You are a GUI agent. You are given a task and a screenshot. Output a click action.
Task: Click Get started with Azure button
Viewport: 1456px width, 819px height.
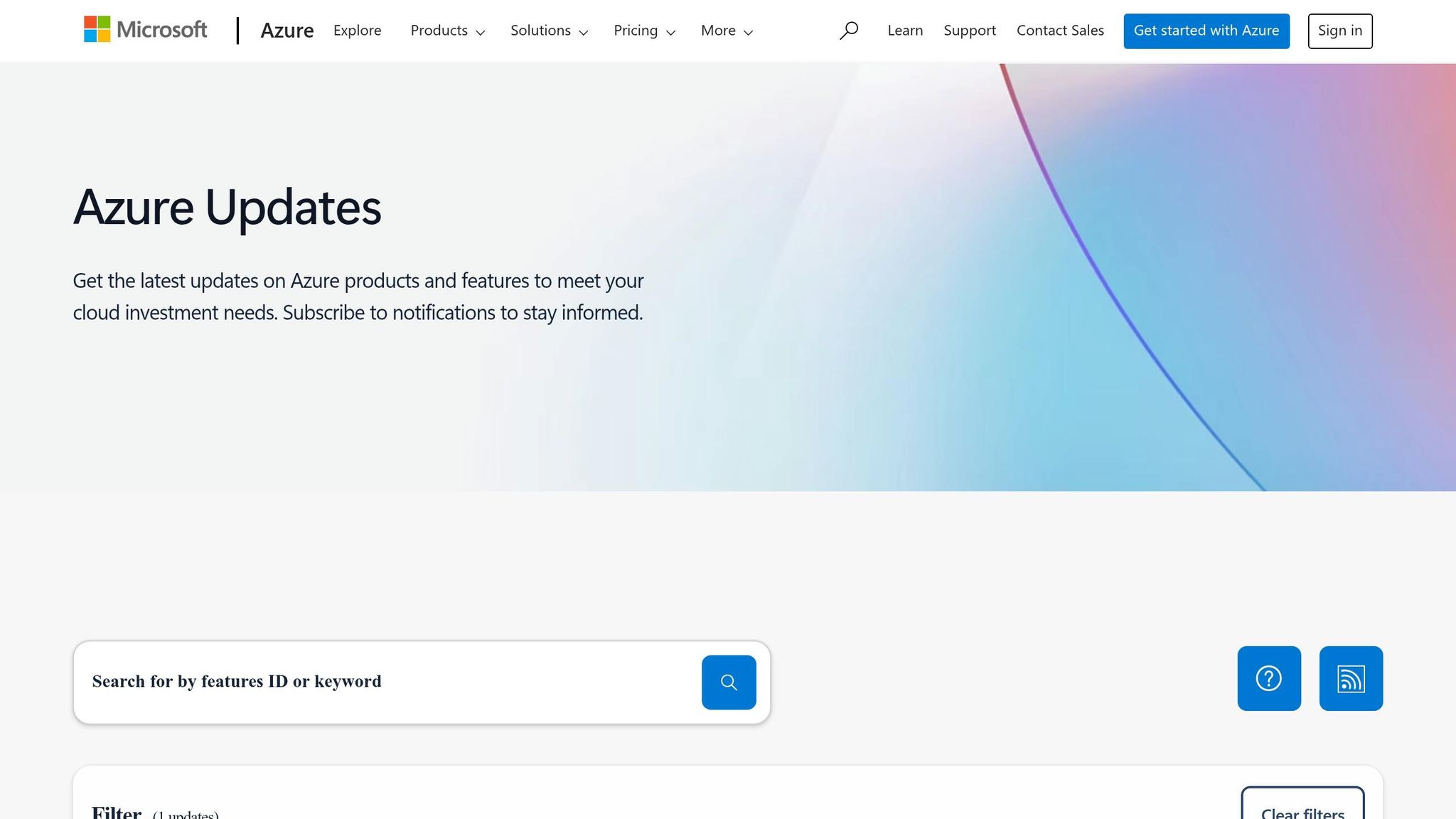1206,31
